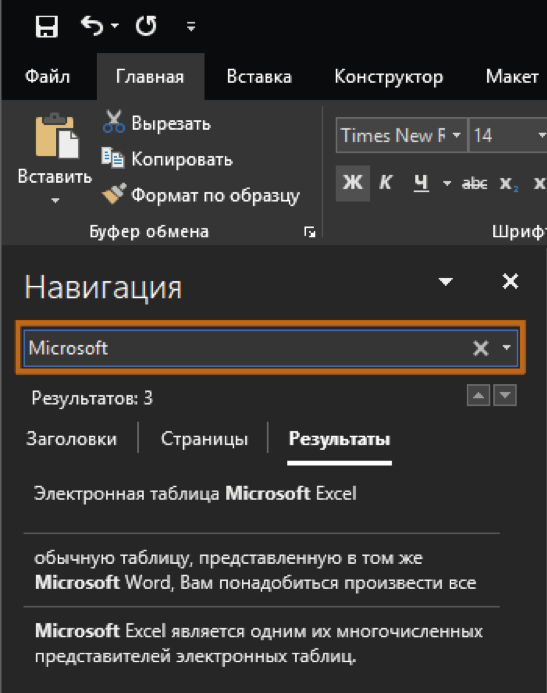Click the Save floppy disk icon
547x693 pixels.
(47, 26)
